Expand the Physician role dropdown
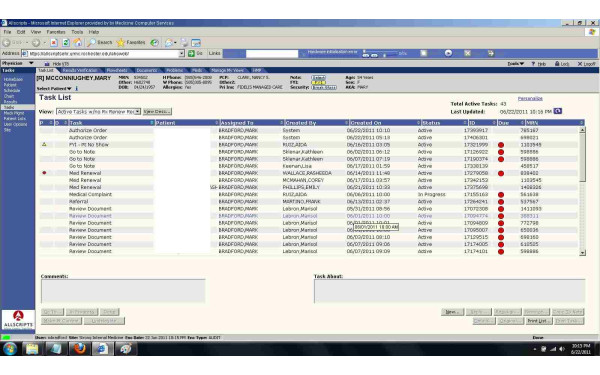The height and width of the screenshot is (375, 600). 18,63
